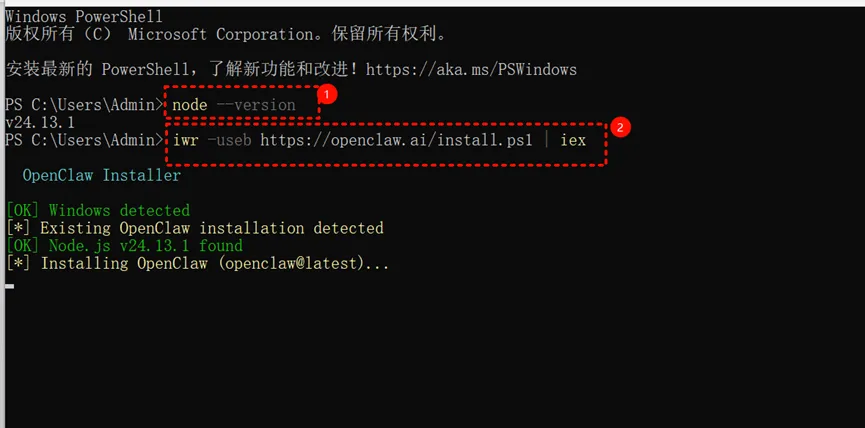Image resolution: width=865 pixels, height=428 pixels.
Task: Click the v24.13.1 version output line
Action: click(39, 122)
